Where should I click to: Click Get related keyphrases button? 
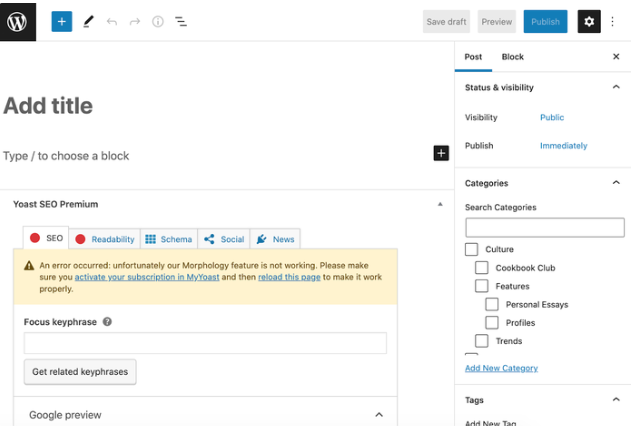click(80, 372)
